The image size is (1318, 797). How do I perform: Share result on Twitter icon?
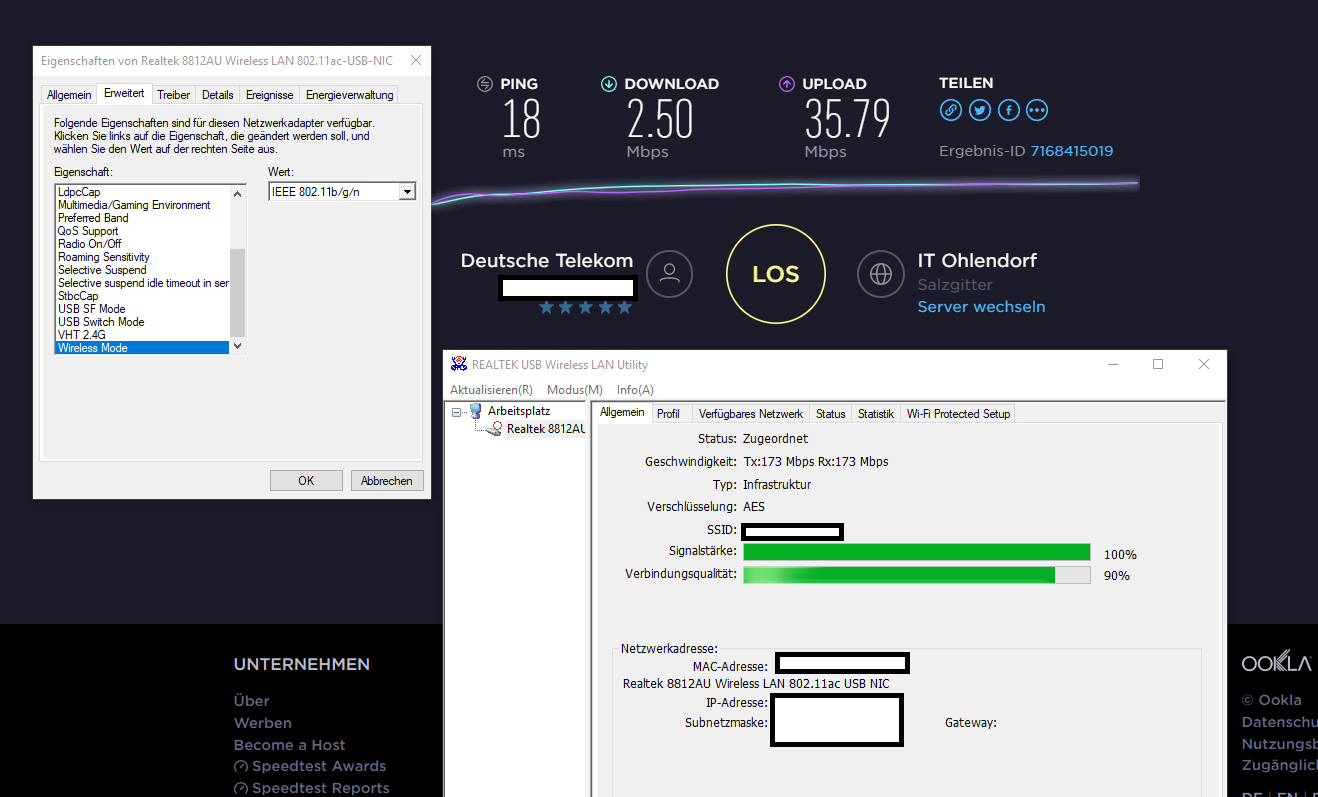click(x=979, y=110)
